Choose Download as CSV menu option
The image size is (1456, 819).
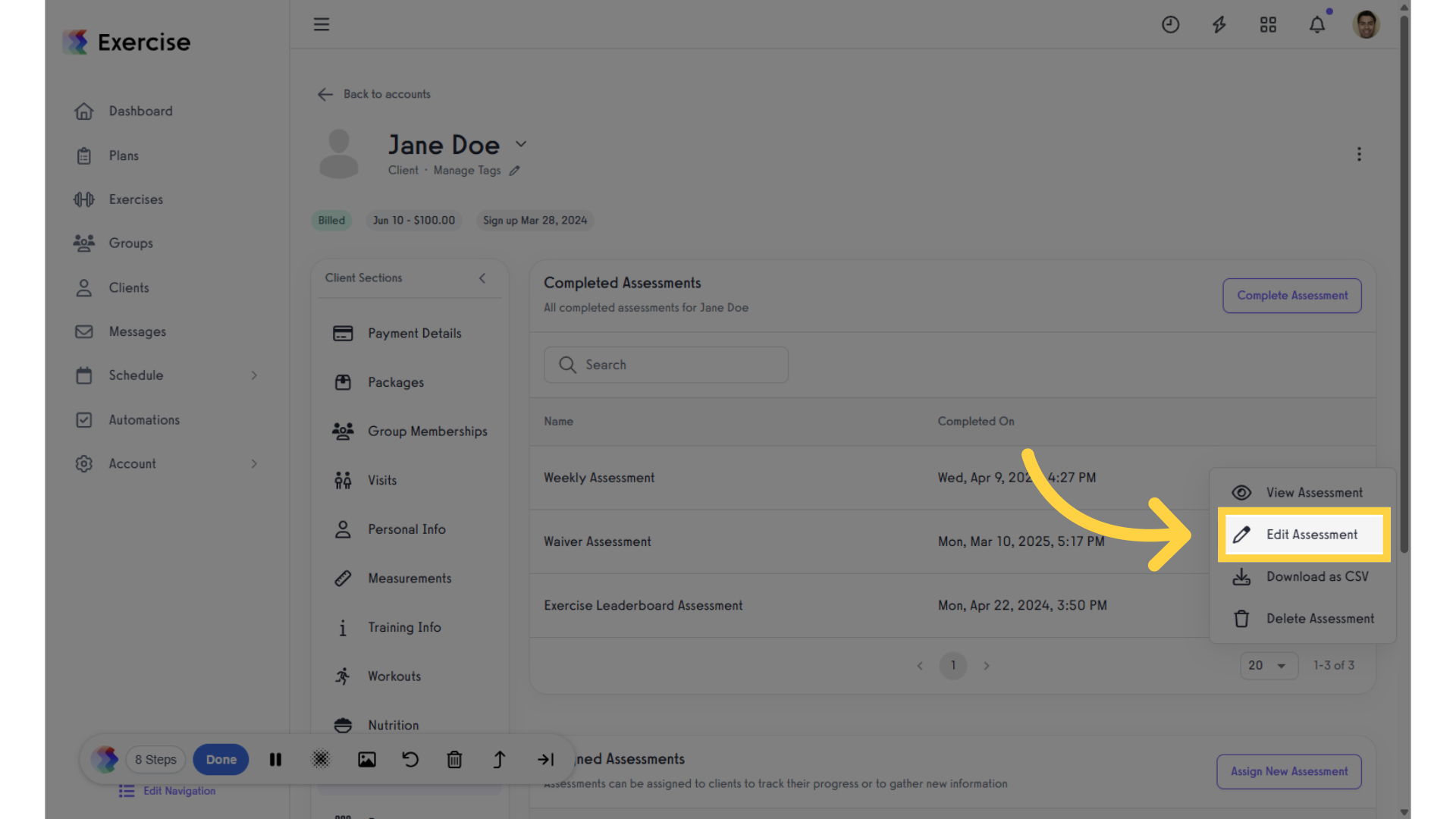pyautogui.click(x=1304, y=576)
